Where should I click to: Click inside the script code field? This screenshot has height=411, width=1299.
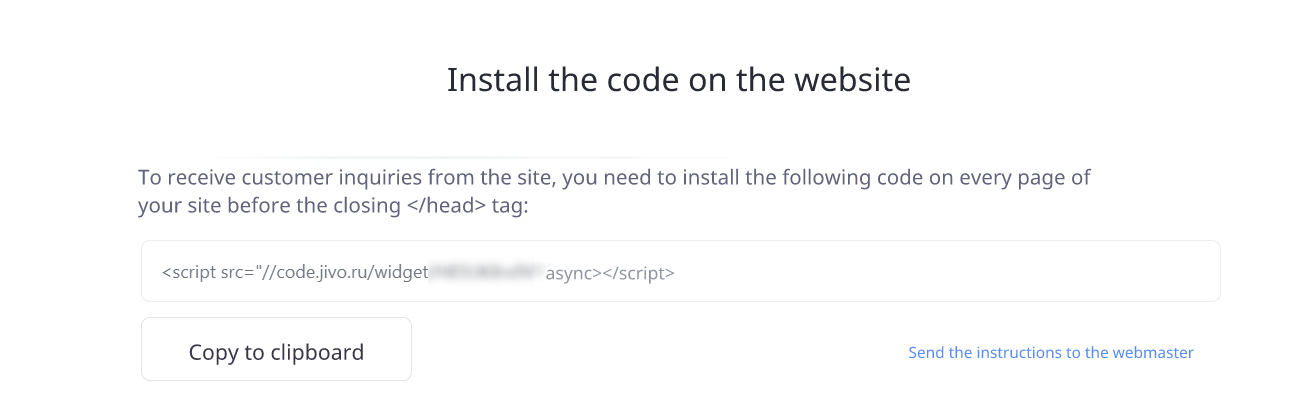[x=680, y=271]
